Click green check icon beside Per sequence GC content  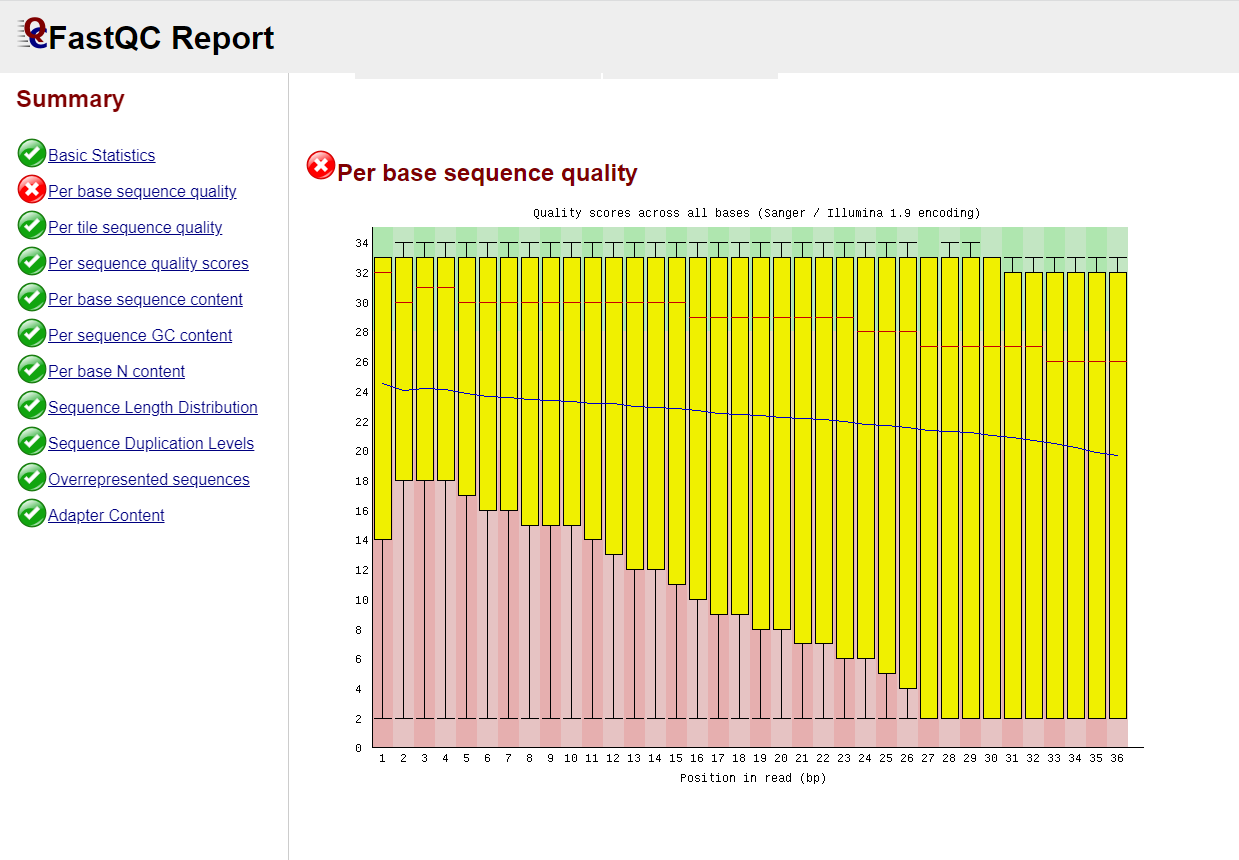(x=32, y=334)
